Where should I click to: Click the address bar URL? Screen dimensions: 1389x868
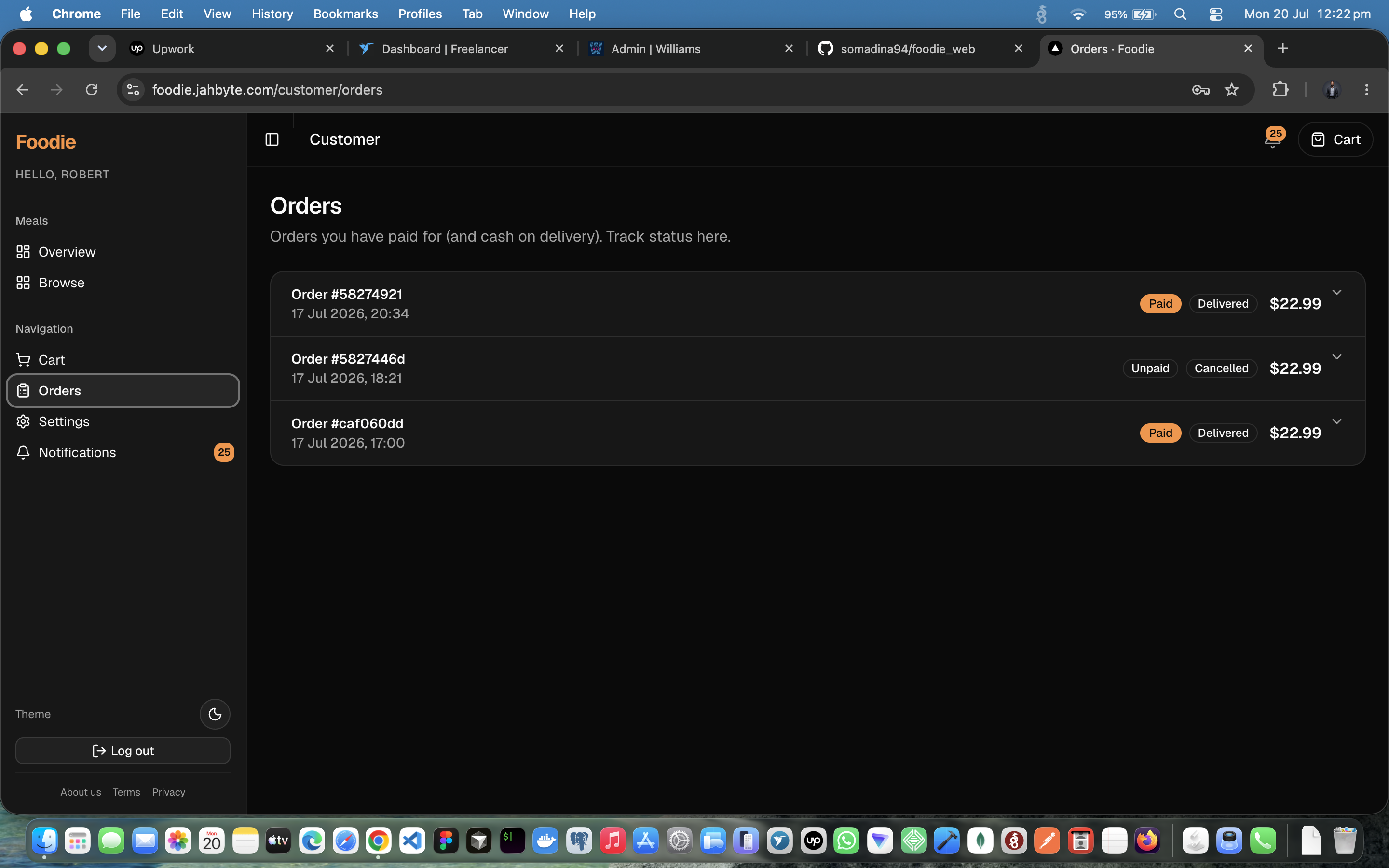click(x=268, y=90)
